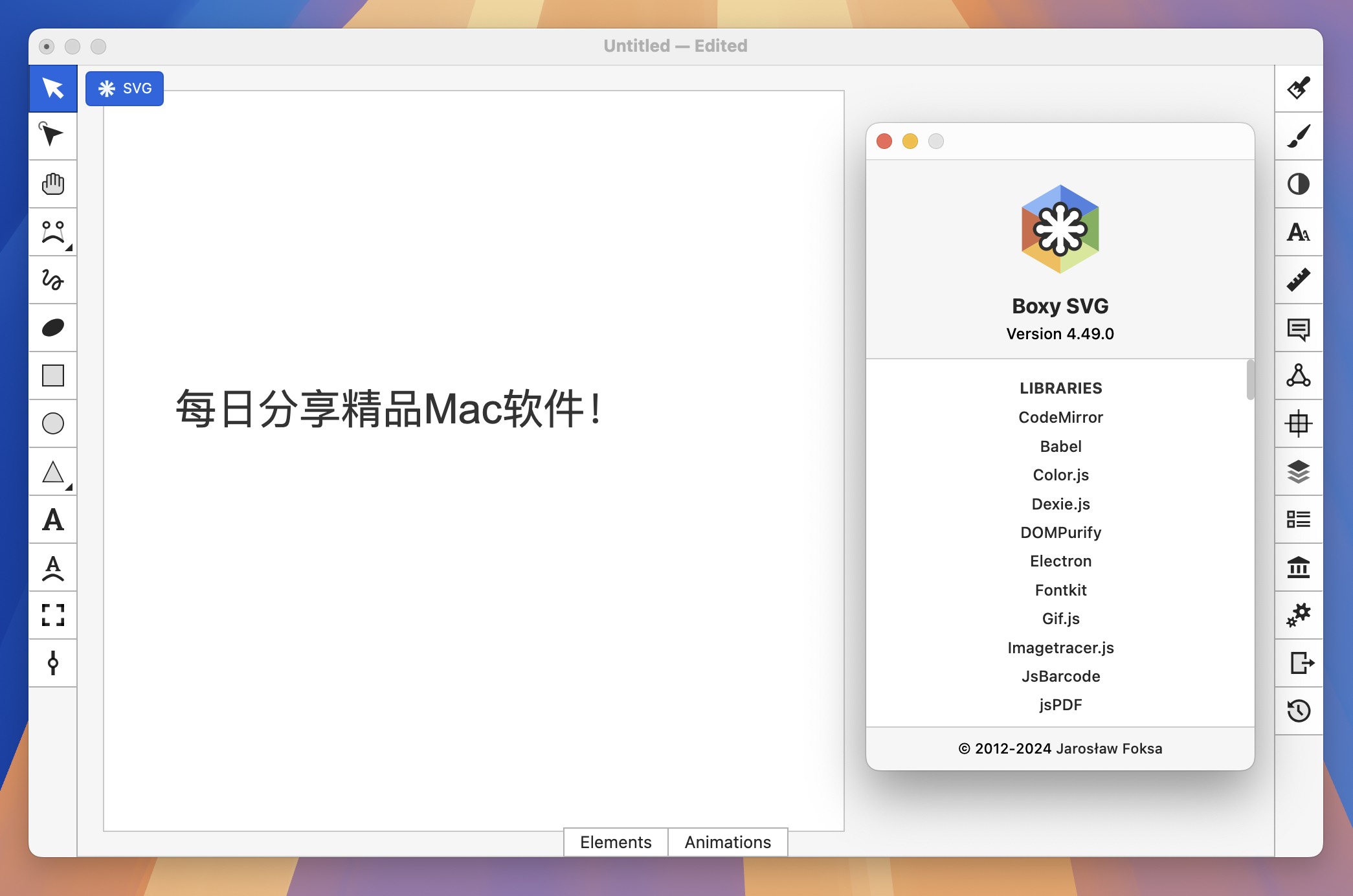Click the Boxy SVG app name

coord(1060,306)
